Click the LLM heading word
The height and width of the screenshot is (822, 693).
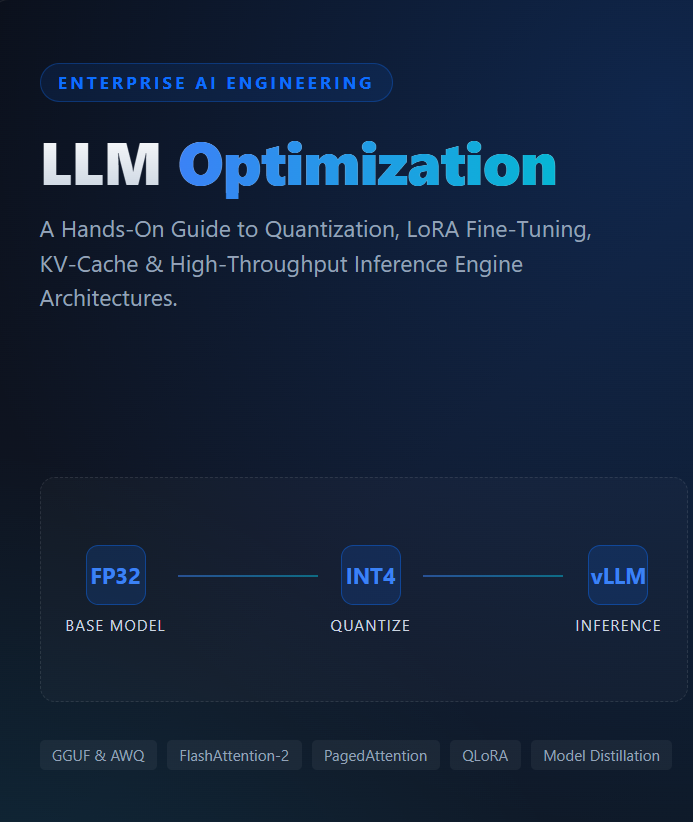coord(101,165)
